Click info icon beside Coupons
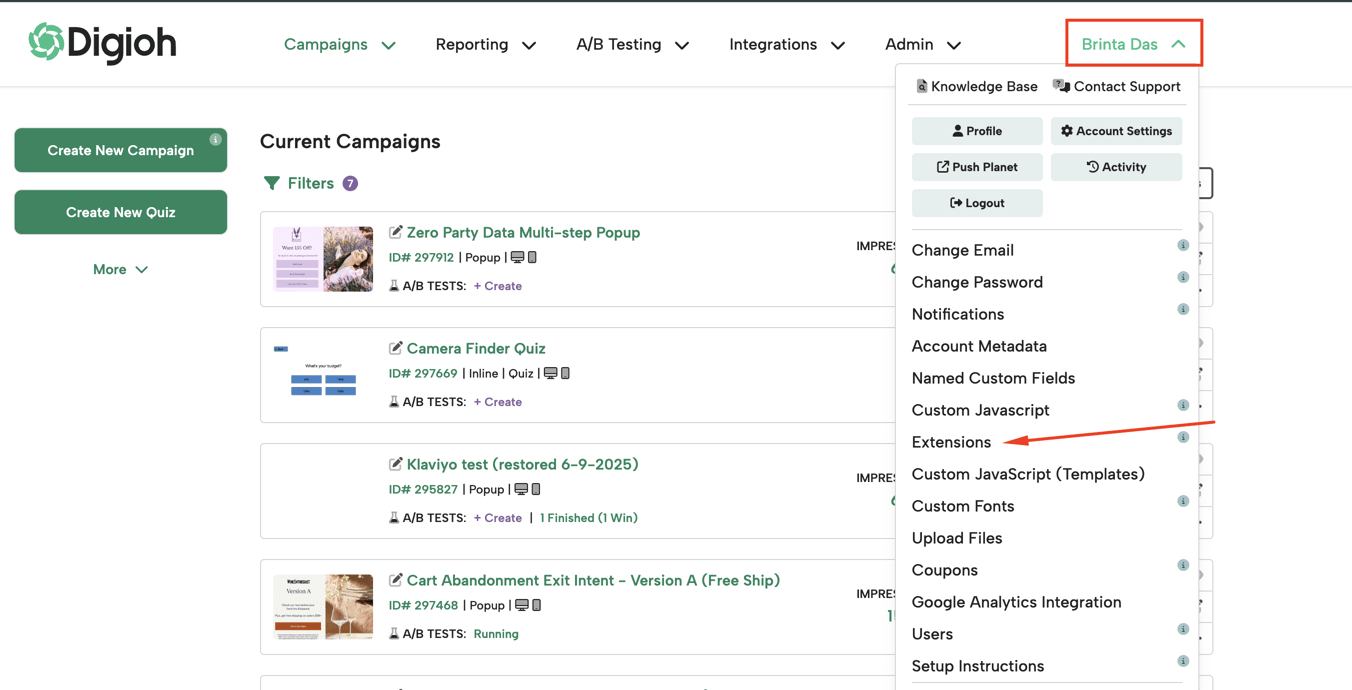This screenshot has width=1352, height=690. click(x=1183, y=565)
